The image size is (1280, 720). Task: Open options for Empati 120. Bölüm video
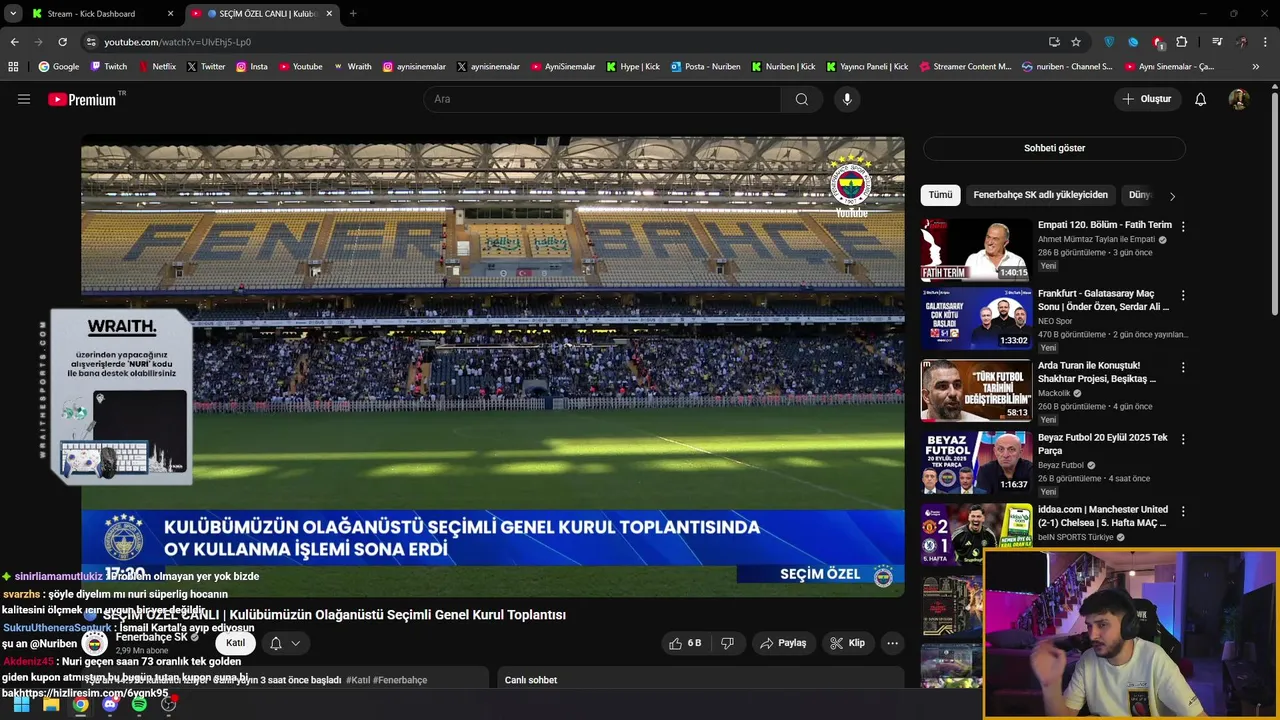[1183, 227]
